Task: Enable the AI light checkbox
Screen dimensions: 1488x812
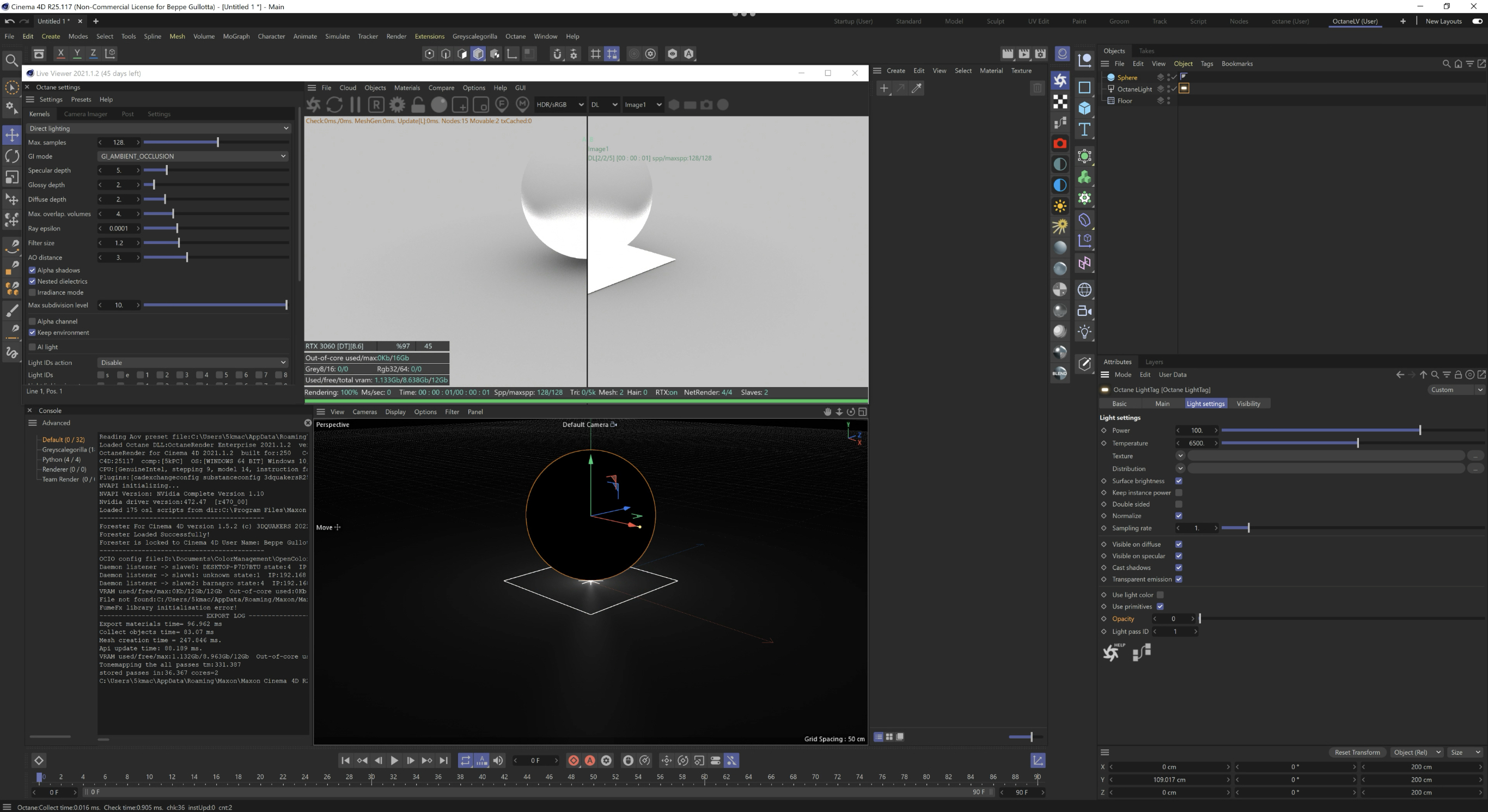Action: click(32, 347)
